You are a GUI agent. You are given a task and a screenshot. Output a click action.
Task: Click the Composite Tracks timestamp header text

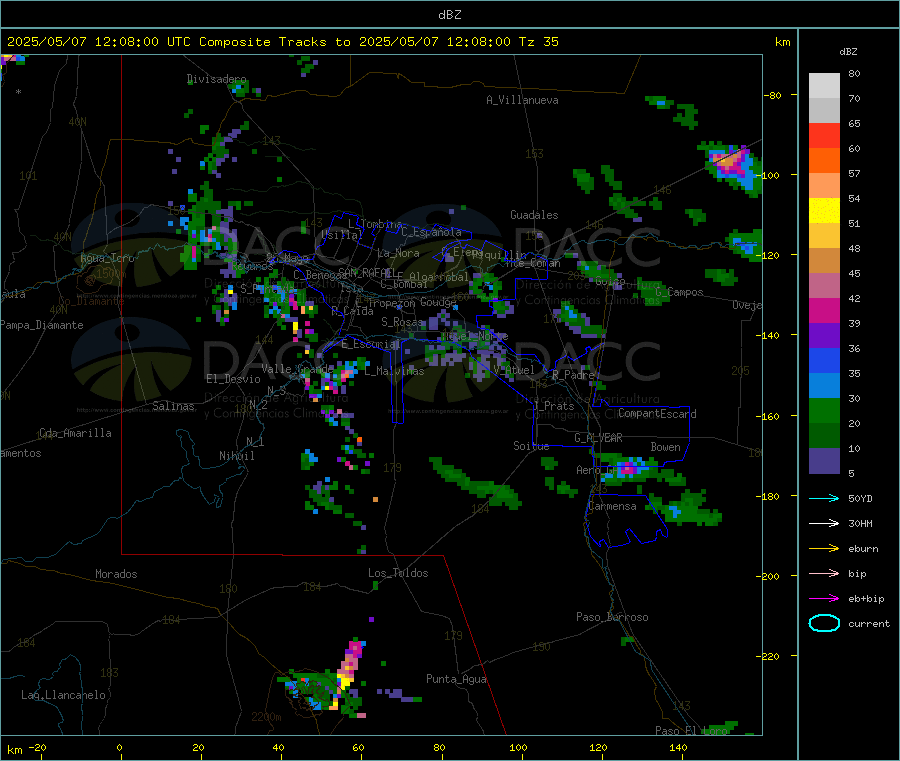282,42
